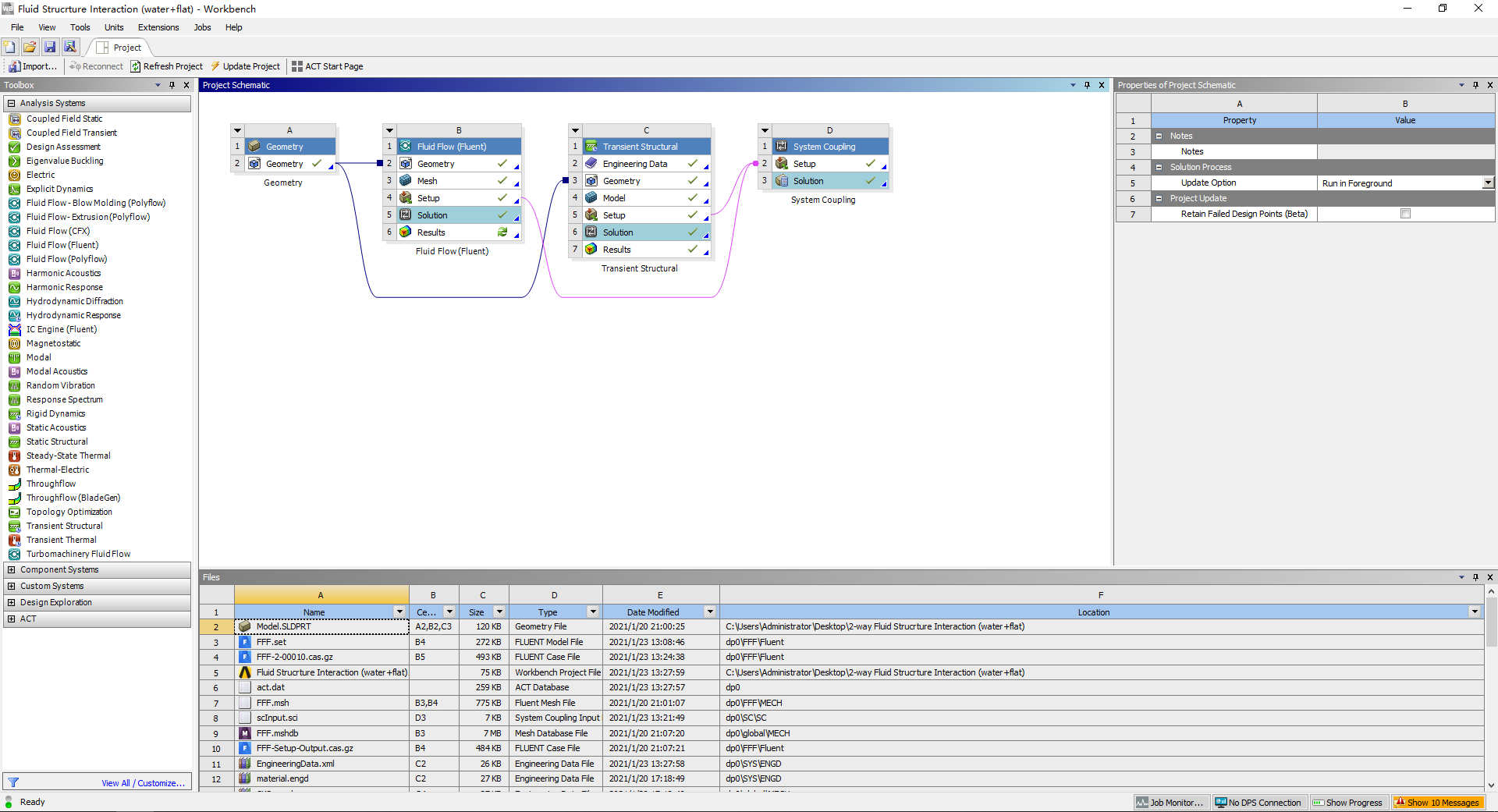
Task: Select Model cell icon in Transient Structural
Action: [591, 198]
